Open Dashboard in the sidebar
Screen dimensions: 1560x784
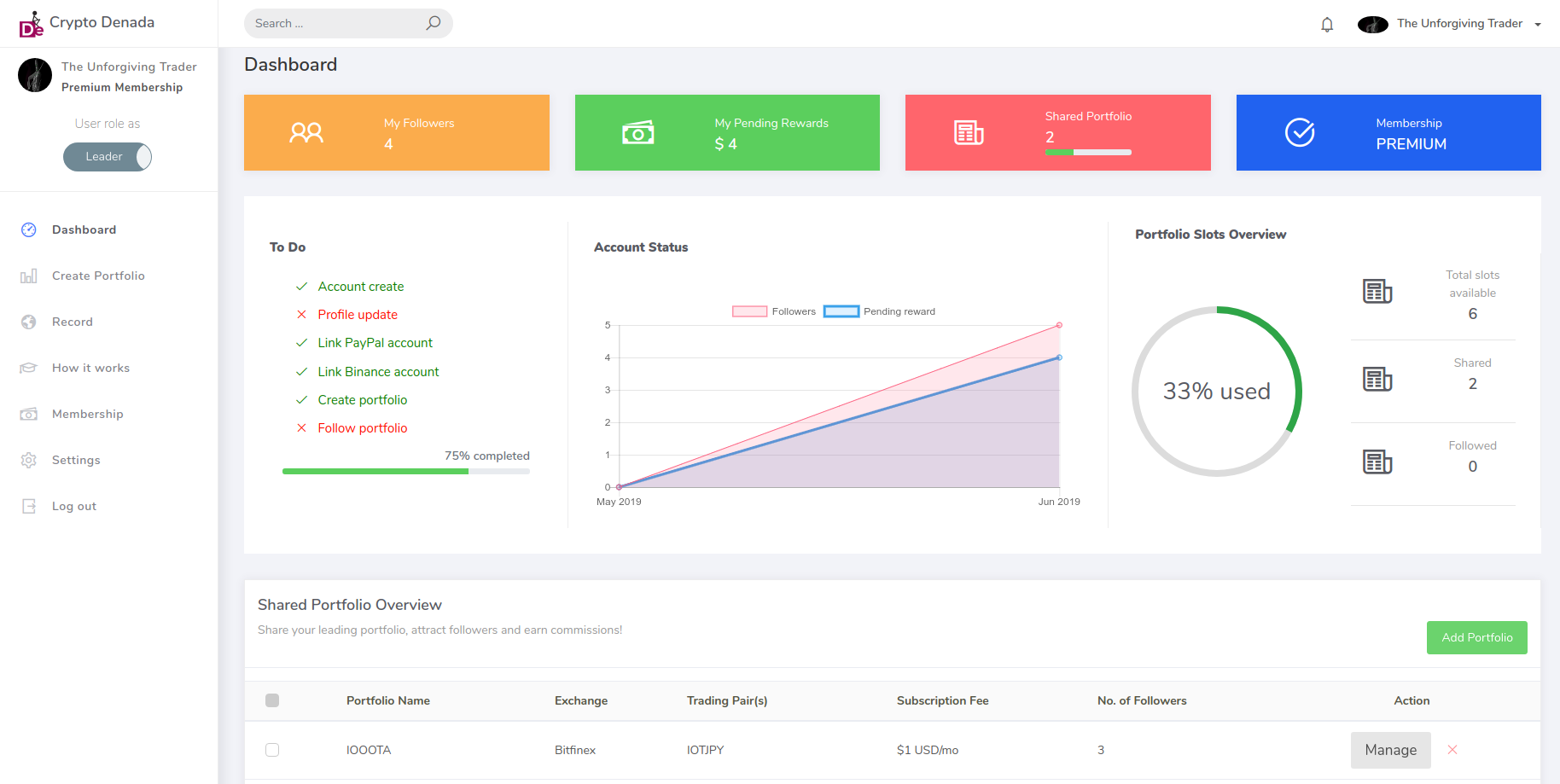coord(84,229)
